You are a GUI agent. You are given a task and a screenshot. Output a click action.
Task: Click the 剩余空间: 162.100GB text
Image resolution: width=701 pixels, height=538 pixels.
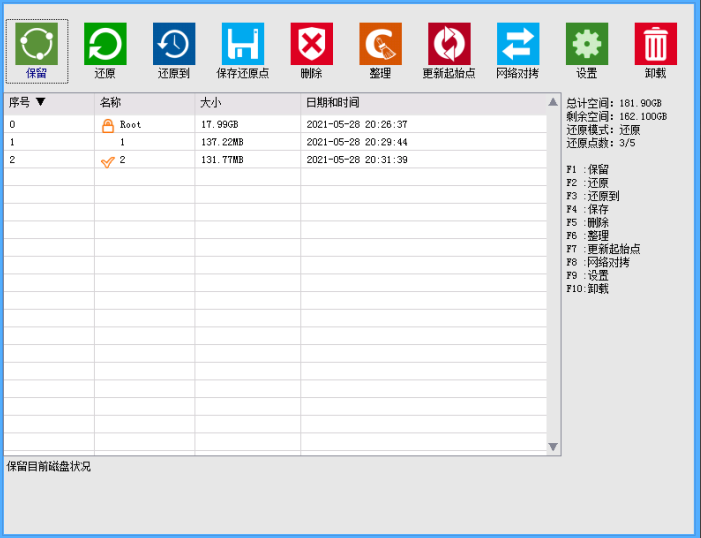pyautogui.click(x=617, y=117)
